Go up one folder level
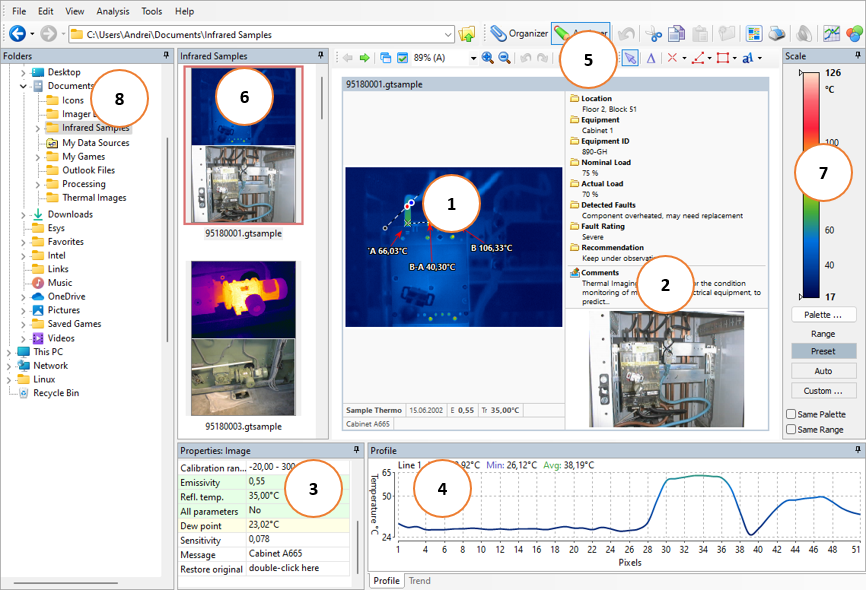Screen dimensions: 866x590 [467, 34]
